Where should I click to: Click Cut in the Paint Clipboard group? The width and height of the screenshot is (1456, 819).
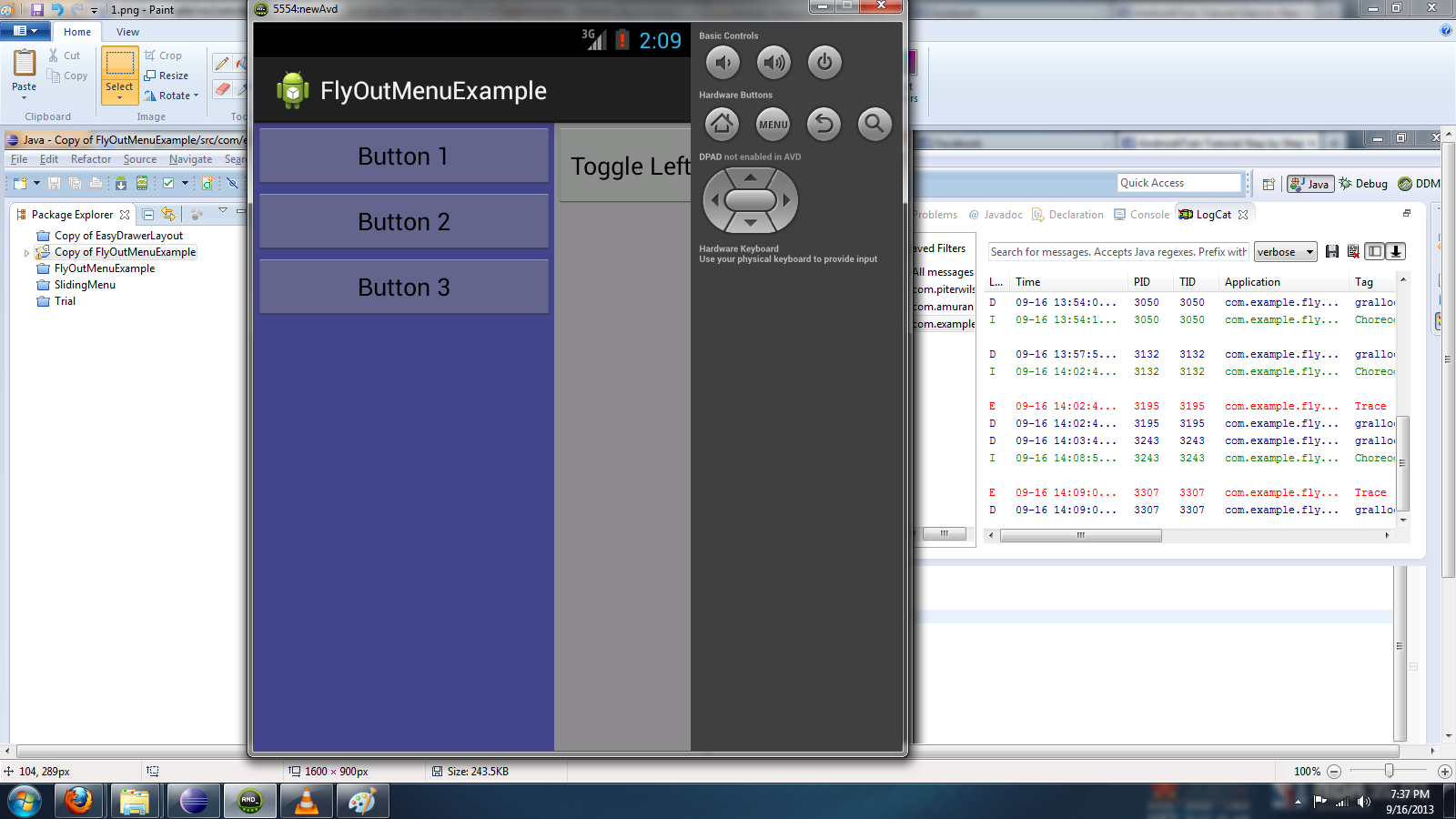click(65, 56)
